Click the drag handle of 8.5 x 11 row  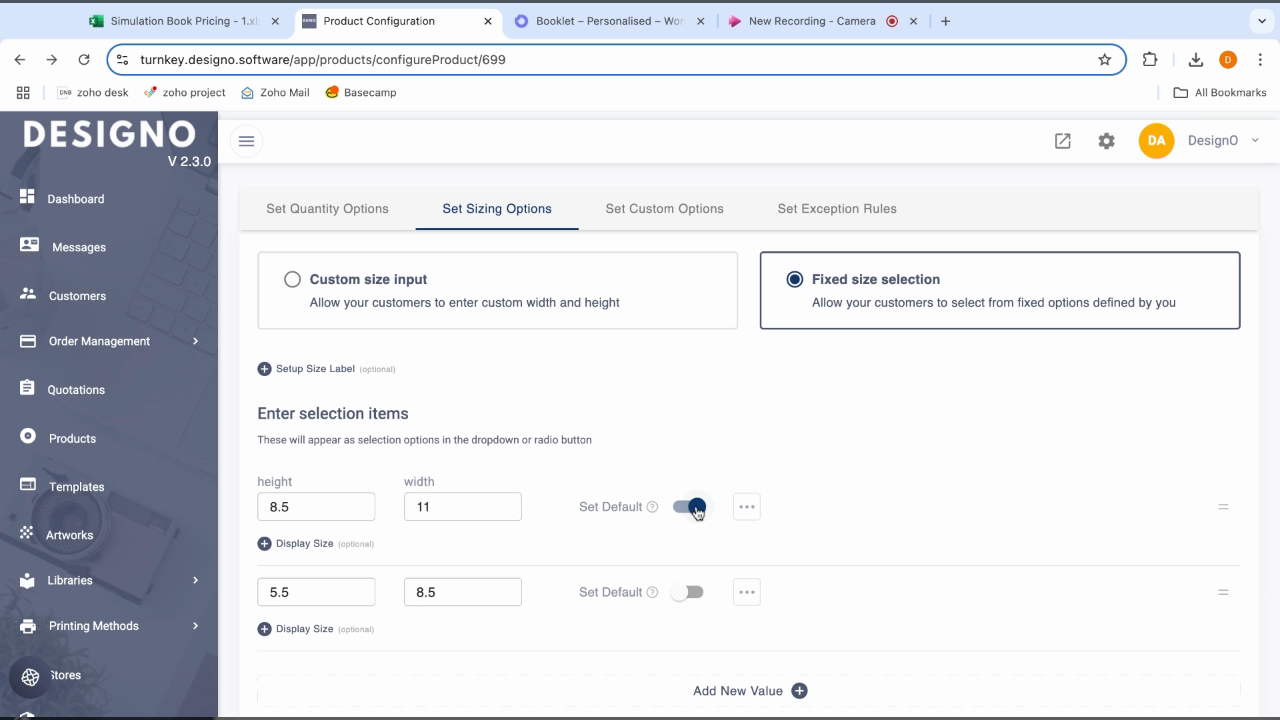pyautogui.click(x=1222, y=507)
